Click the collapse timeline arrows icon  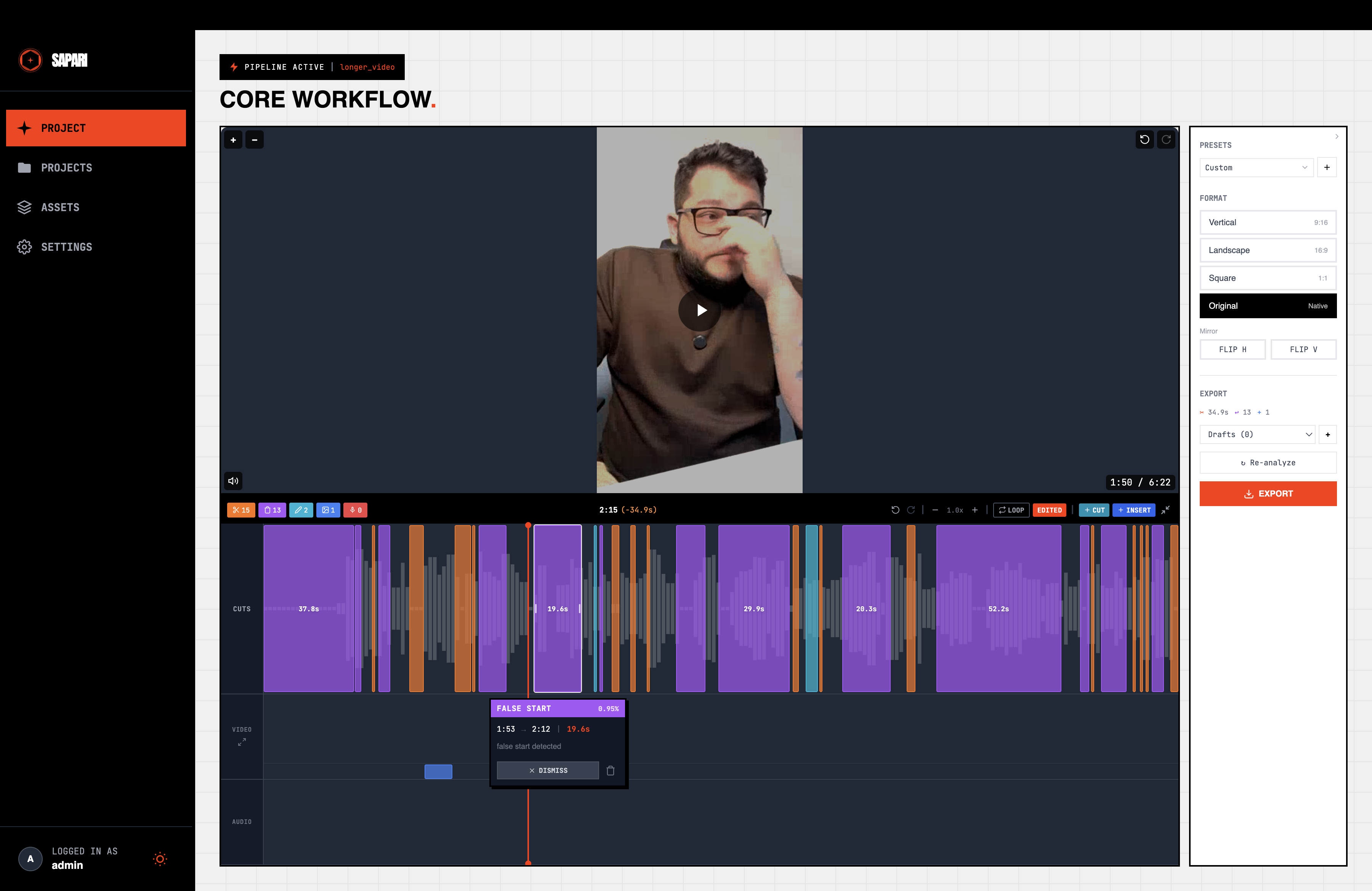(1165, 510)
